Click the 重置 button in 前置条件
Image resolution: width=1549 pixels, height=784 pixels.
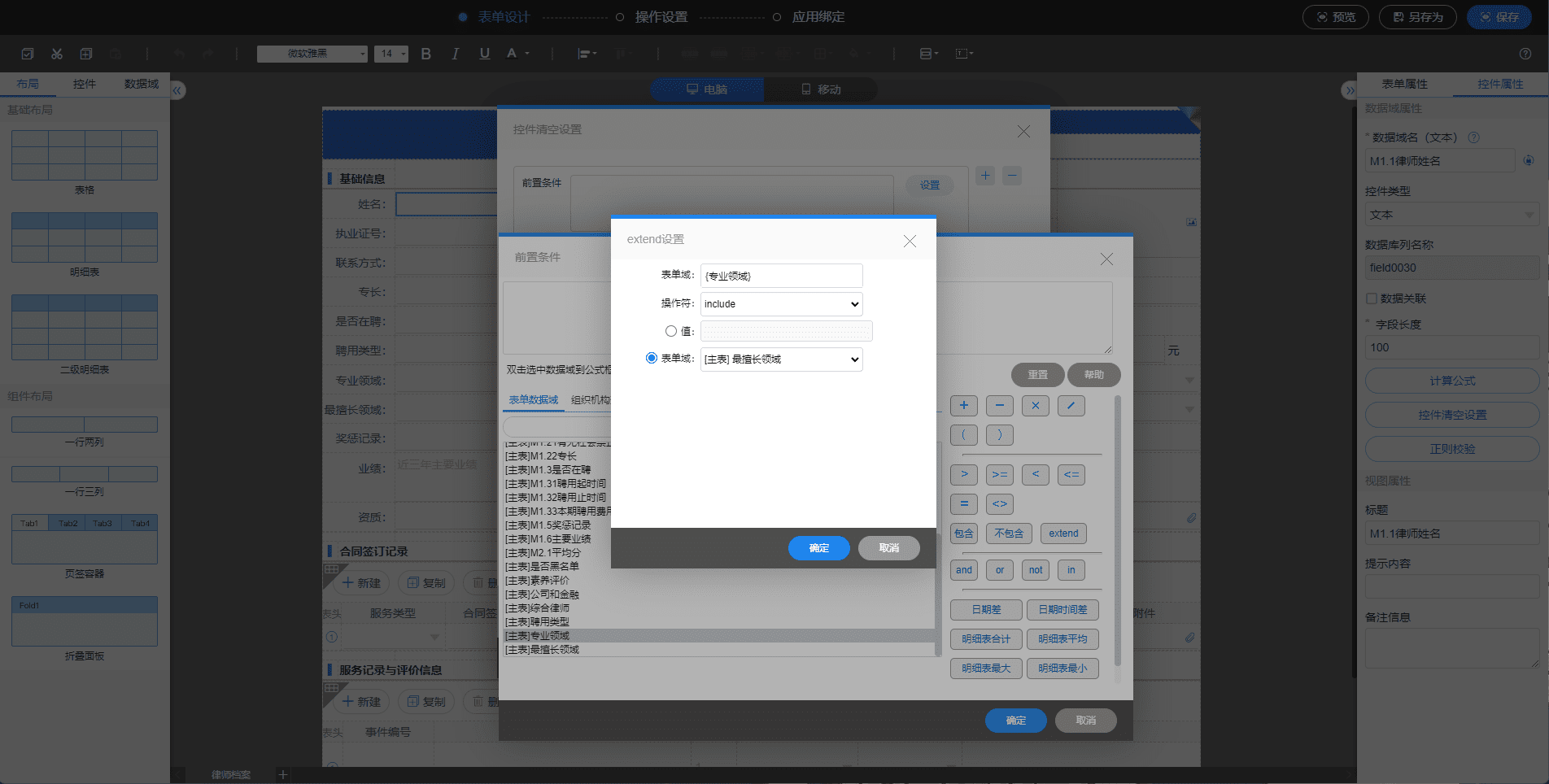[x=1038, y=375]
